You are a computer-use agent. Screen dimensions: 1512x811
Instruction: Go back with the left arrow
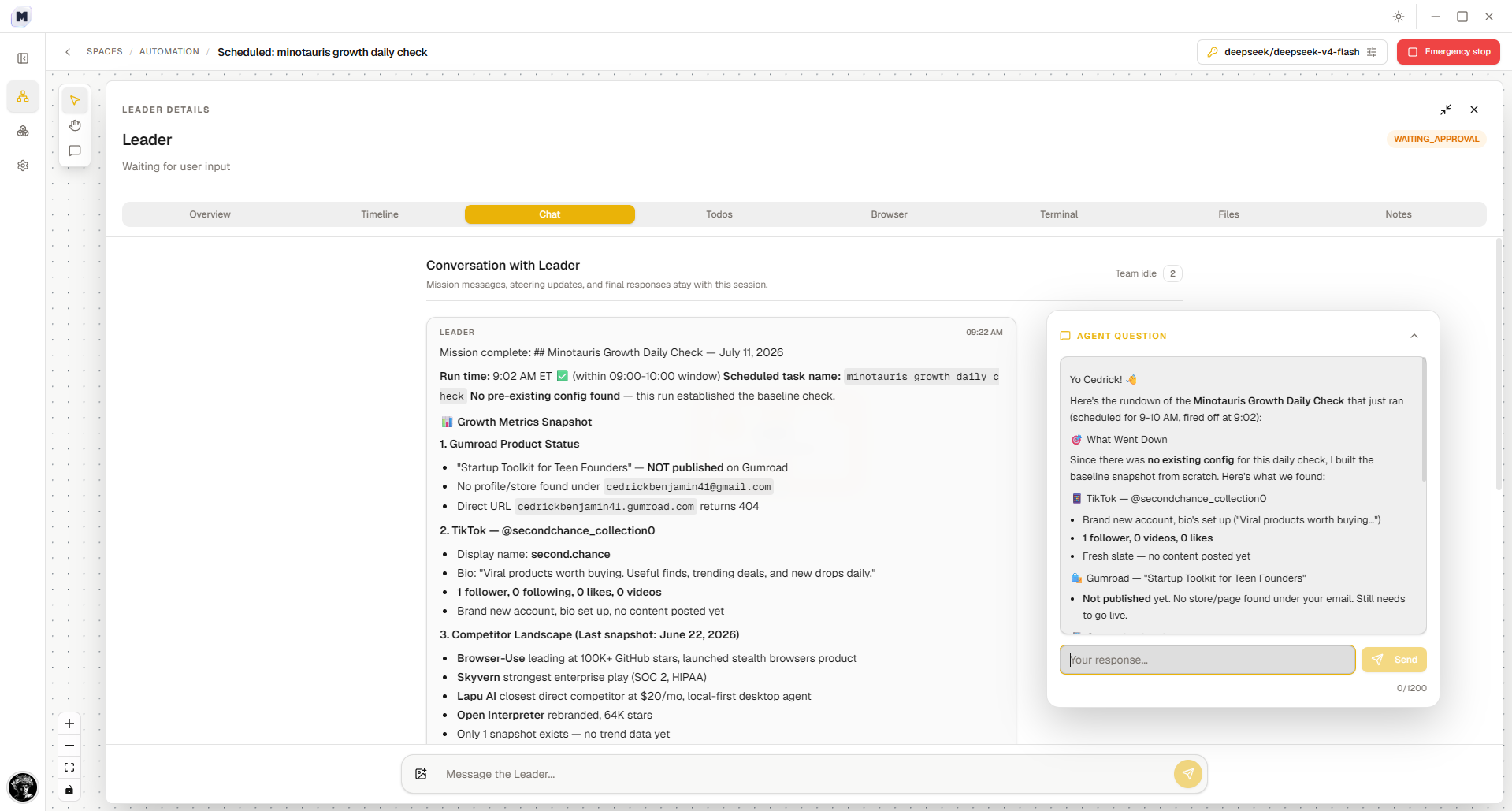click(68, 52)
